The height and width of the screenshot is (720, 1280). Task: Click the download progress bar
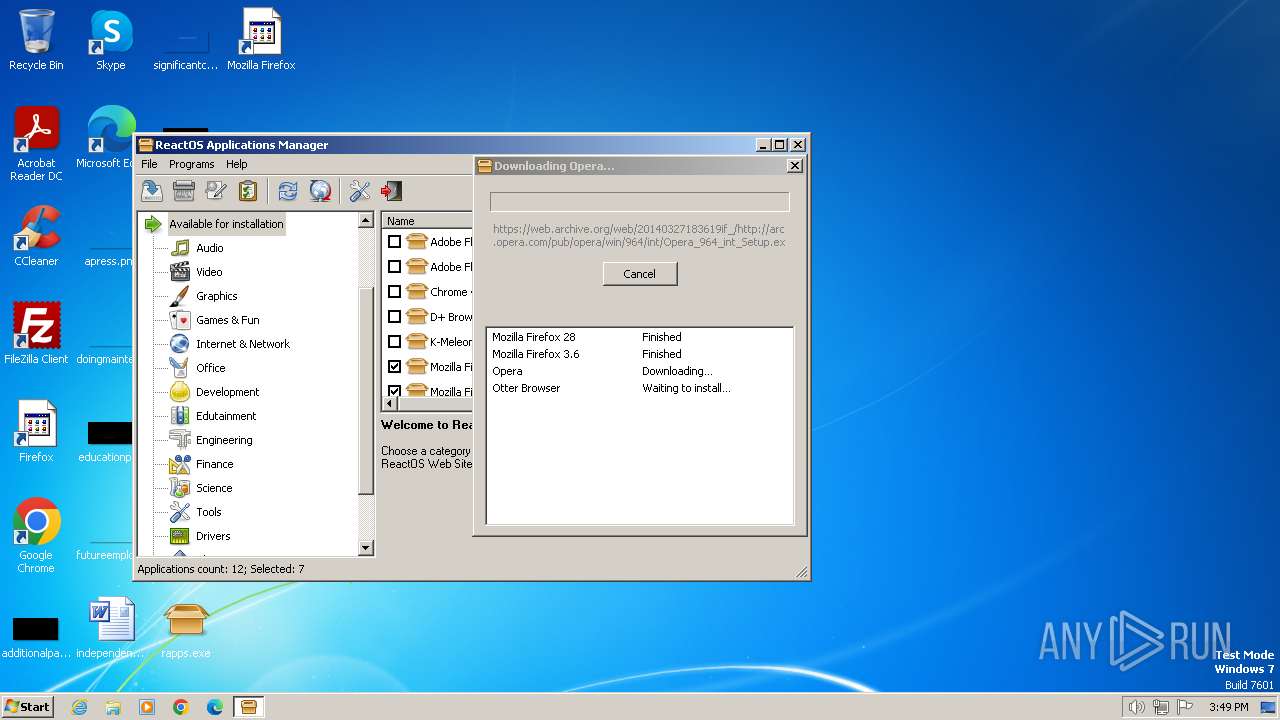coord(640,202)
